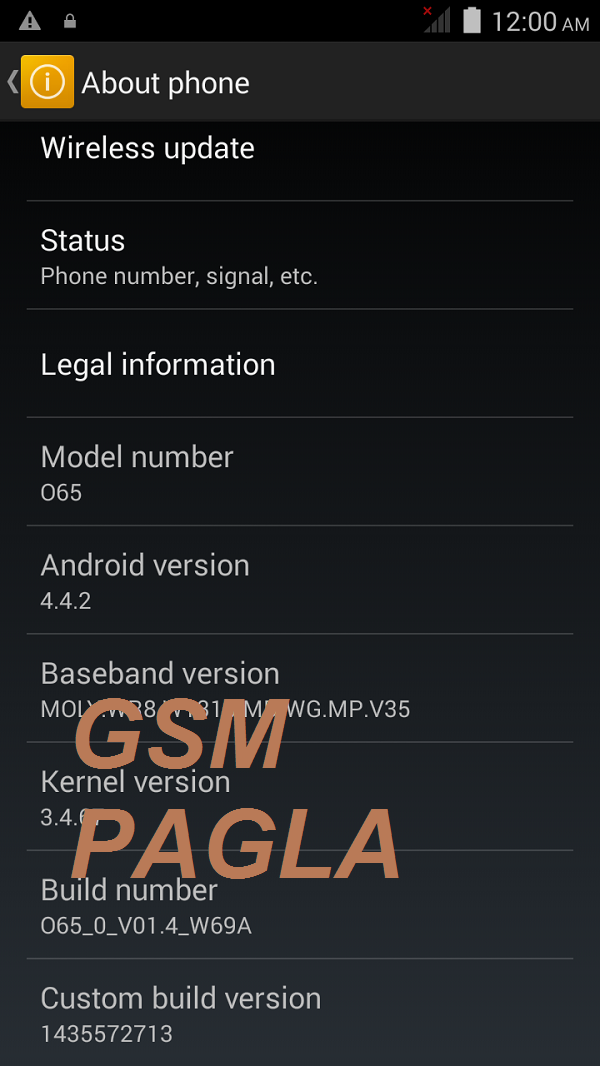Open Wireless update

click(x=300, y=161)
